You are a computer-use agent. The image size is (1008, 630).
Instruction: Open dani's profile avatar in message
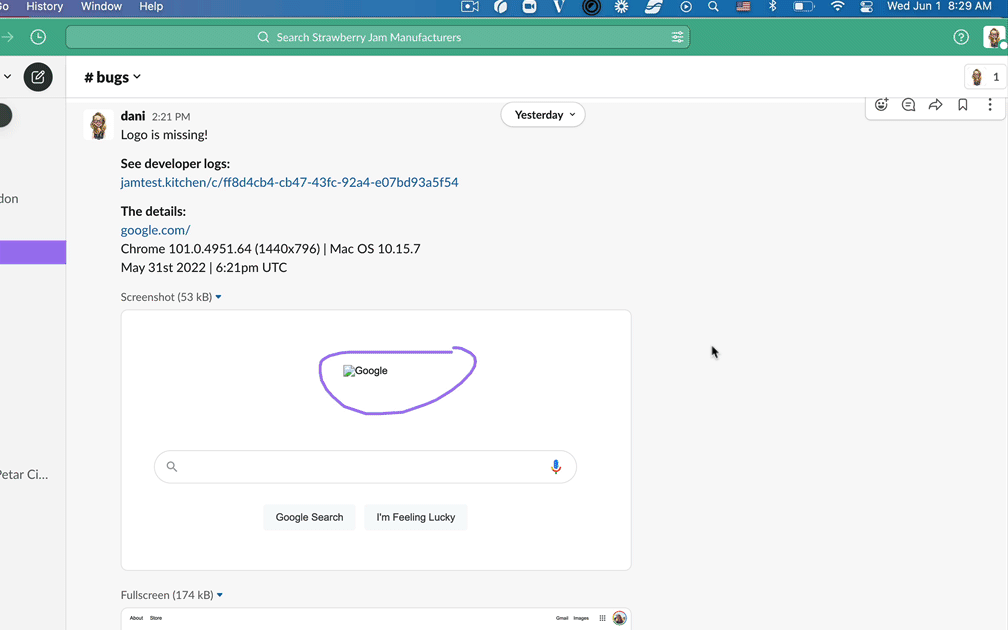click(x=98, y=125)
